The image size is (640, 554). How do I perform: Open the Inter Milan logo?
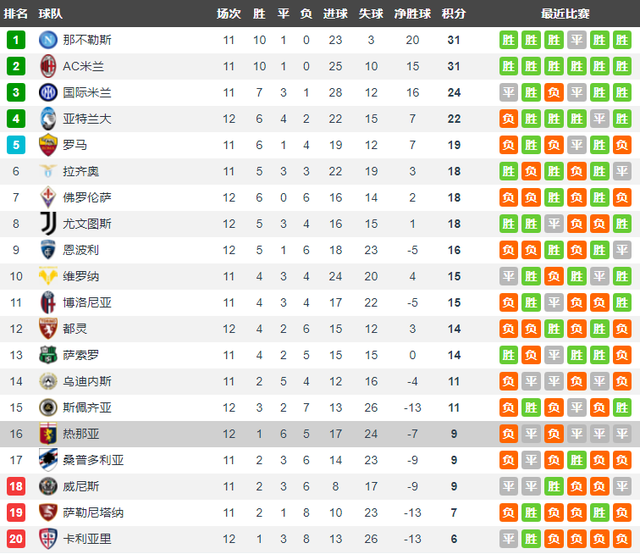(48, 92)
